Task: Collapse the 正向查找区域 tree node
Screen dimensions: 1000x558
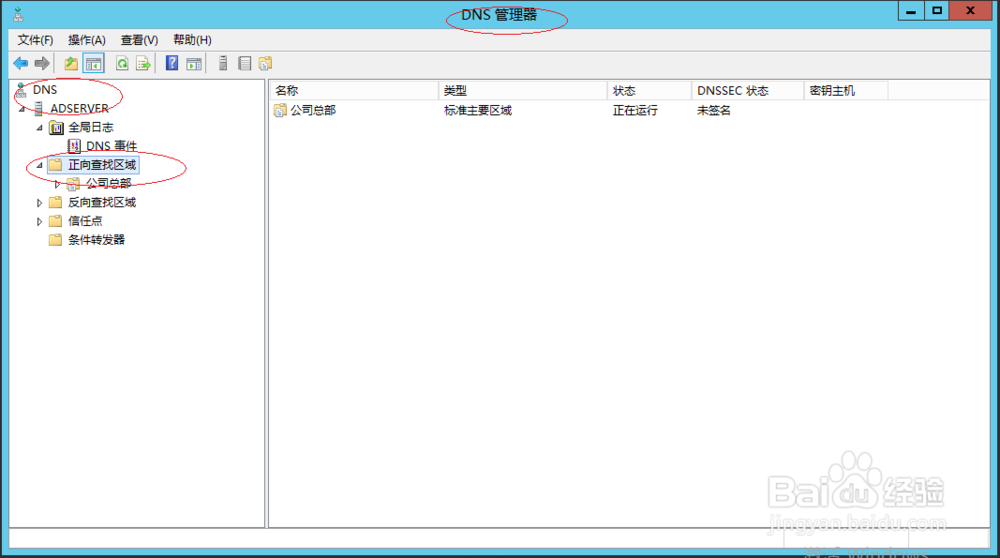Action: tap(40, 165)
